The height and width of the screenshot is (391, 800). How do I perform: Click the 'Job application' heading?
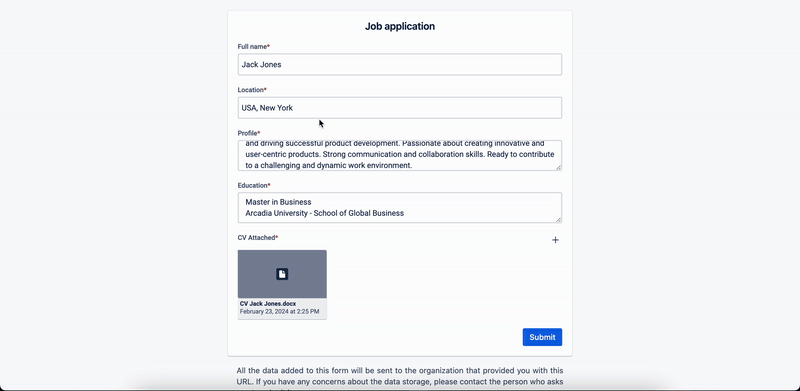point(400,26)
